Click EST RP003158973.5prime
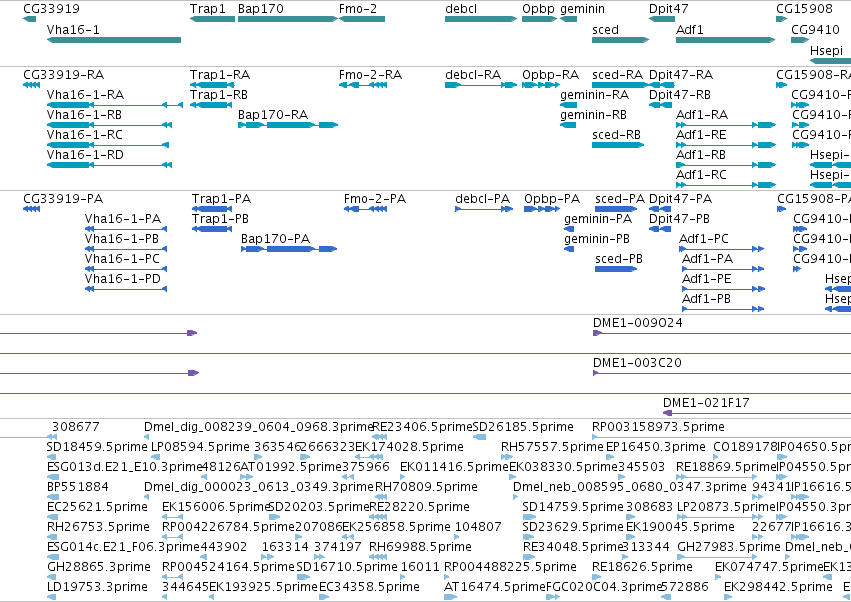 point(658,427)
